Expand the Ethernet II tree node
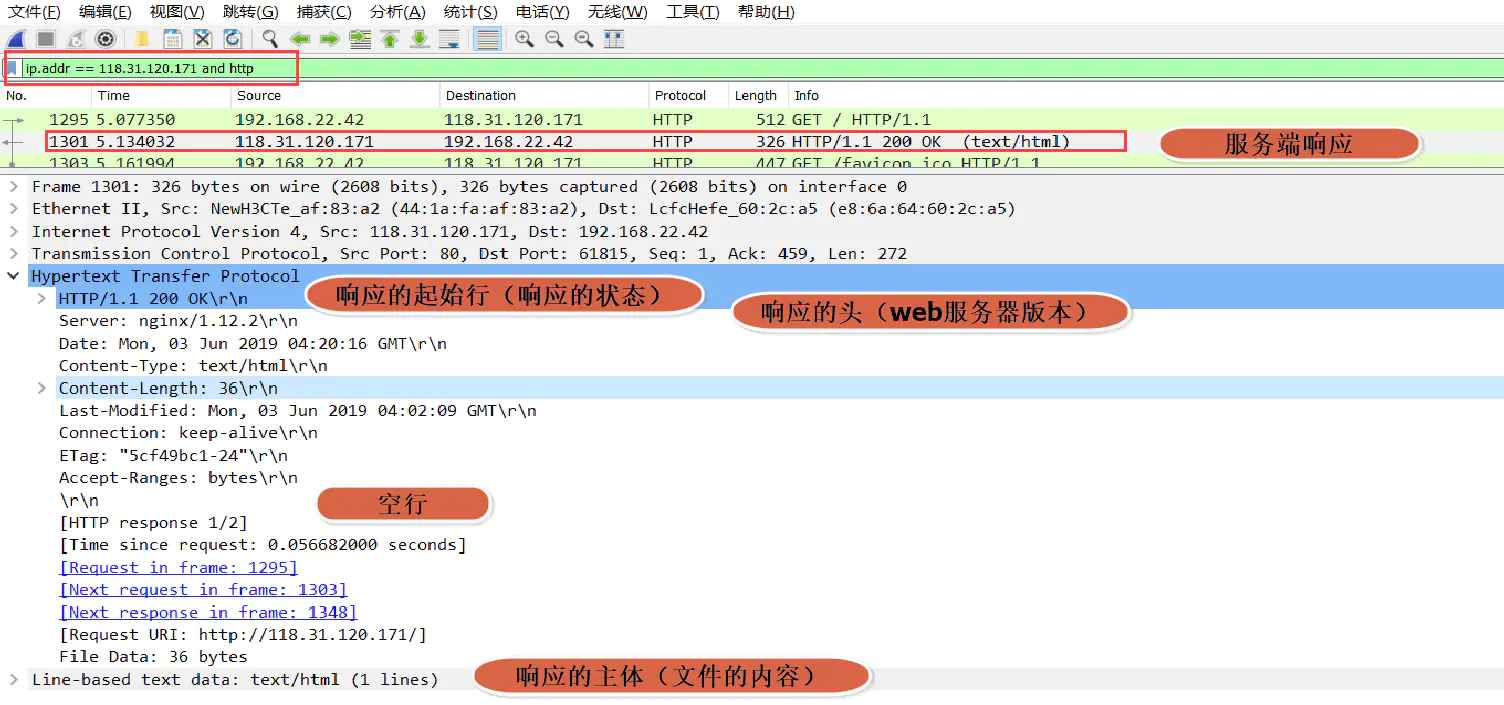Image resolution: width=1504 pixels, height=705 pixels. [13, 209]
